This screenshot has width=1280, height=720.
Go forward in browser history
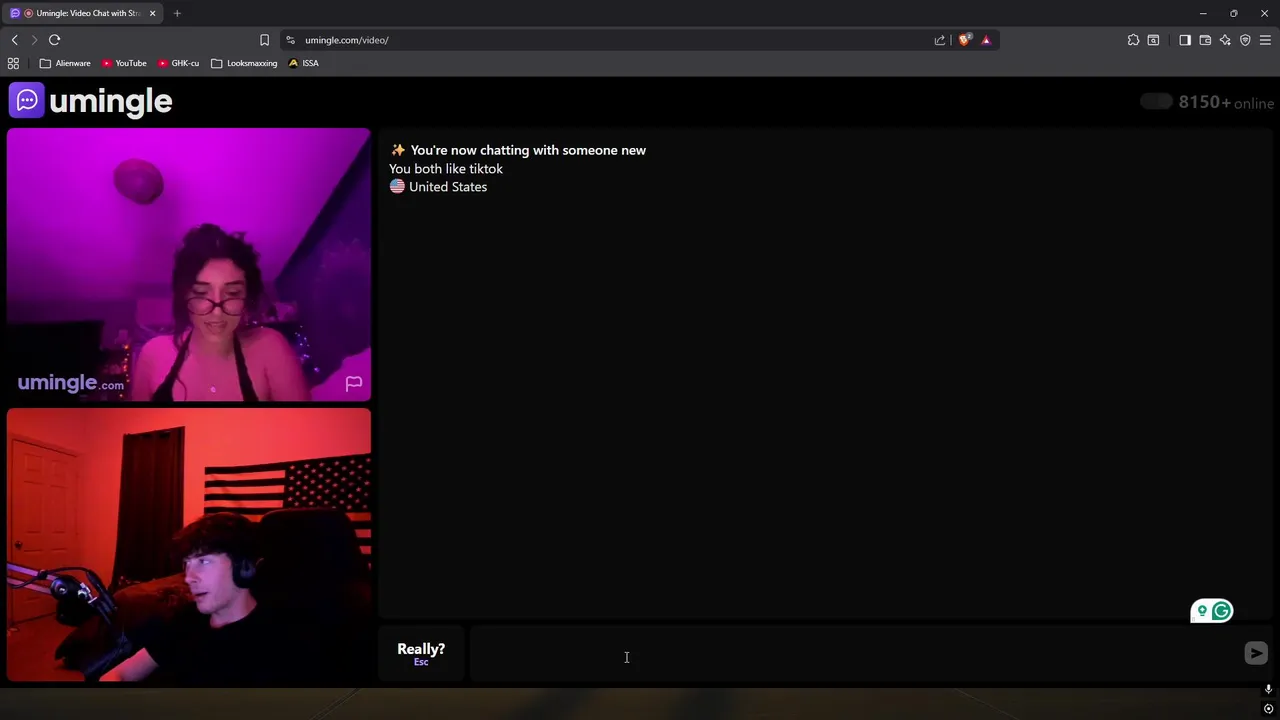34,40
